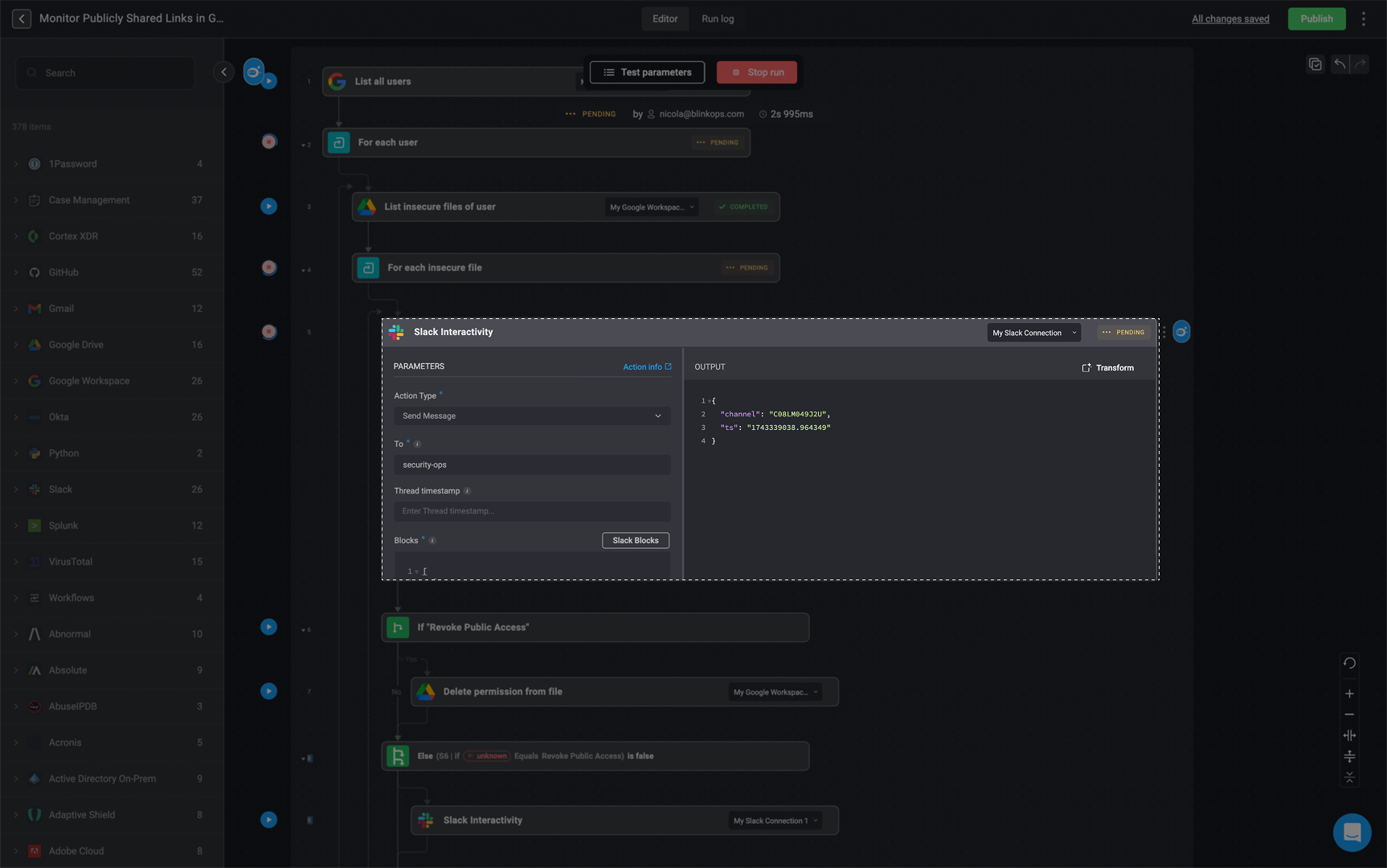
Task: Open the copilot icon beside the Slack Interactivity card
Action: pyautogui.click(x=1181, y=331)
